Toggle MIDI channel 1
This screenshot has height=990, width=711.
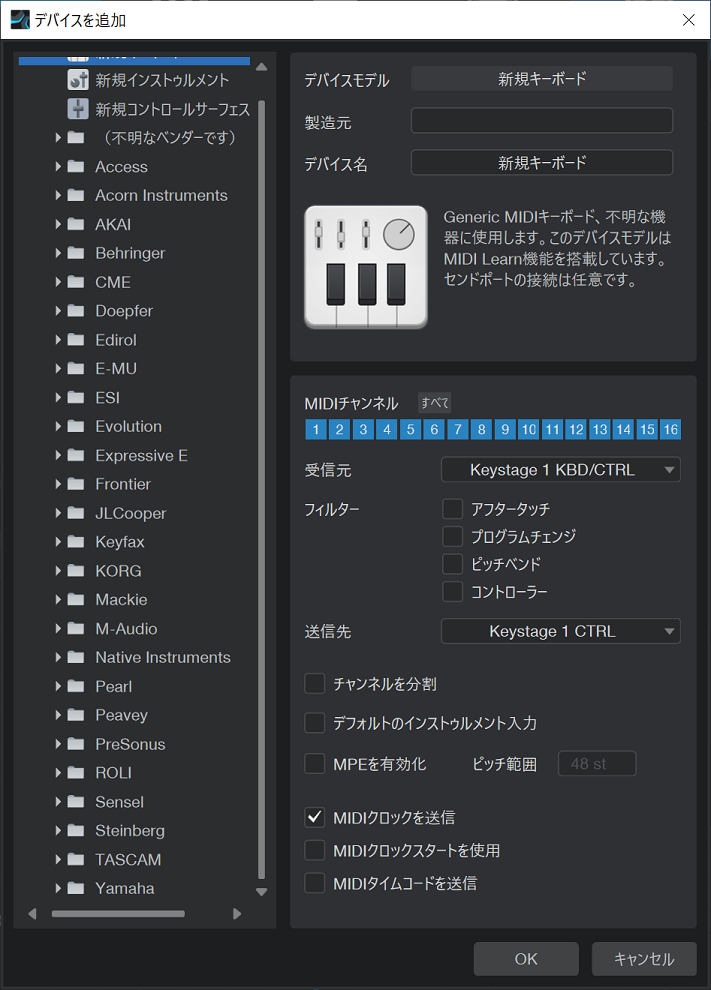click(x=316, y=430)
